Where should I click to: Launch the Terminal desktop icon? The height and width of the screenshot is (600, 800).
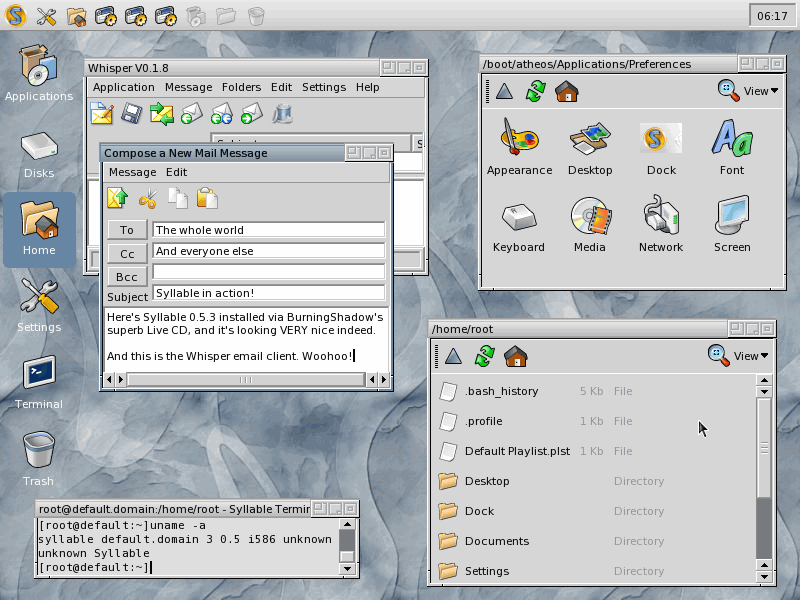(39, 383)
